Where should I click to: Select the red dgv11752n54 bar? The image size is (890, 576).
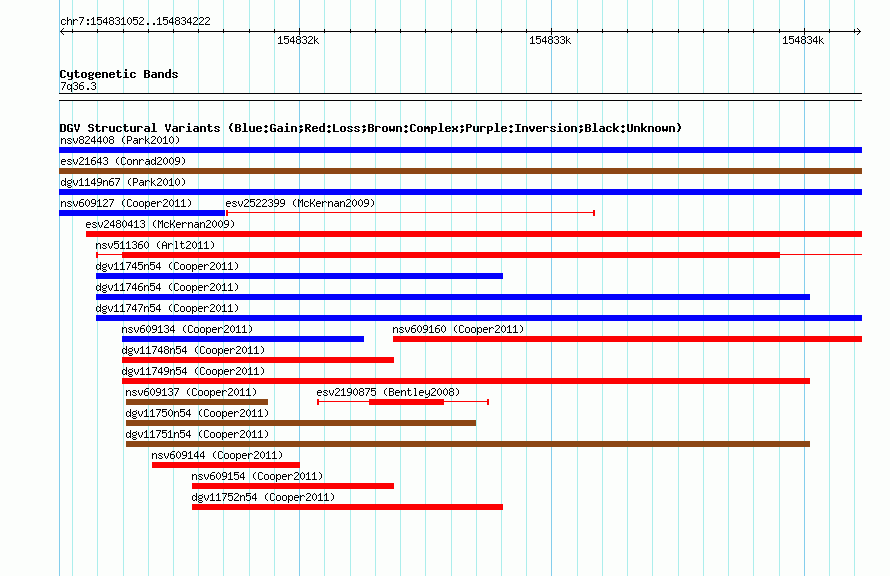(x=347, y=507)
